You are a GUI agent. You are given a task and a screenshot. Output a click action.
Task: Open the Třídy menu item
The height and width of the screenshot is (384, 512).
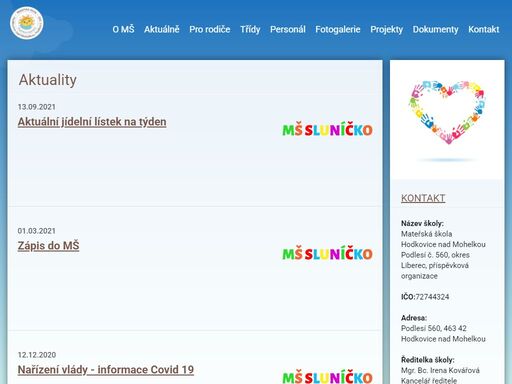(x=250, y=29)
